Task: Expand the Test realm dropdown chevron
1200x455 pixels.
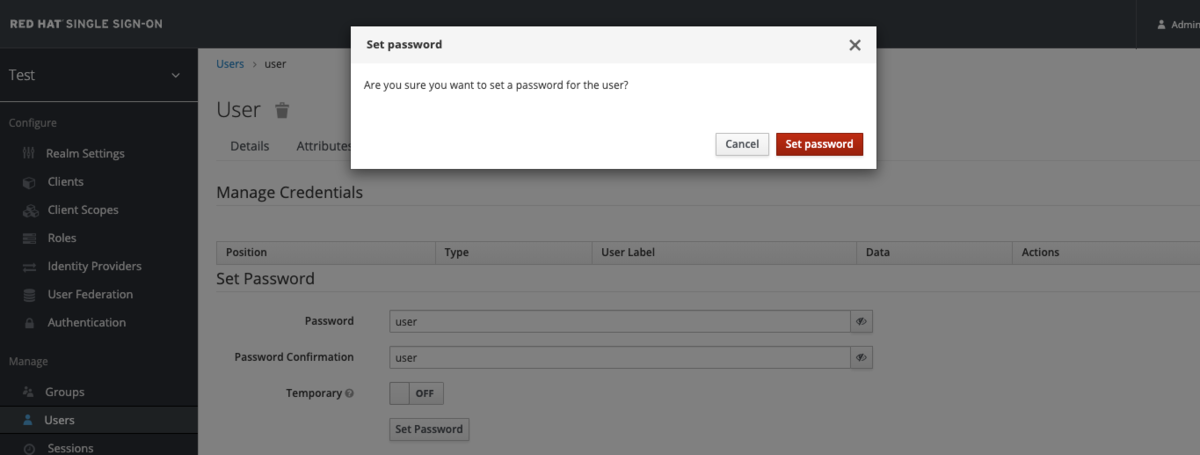Action: pos(176,75)
